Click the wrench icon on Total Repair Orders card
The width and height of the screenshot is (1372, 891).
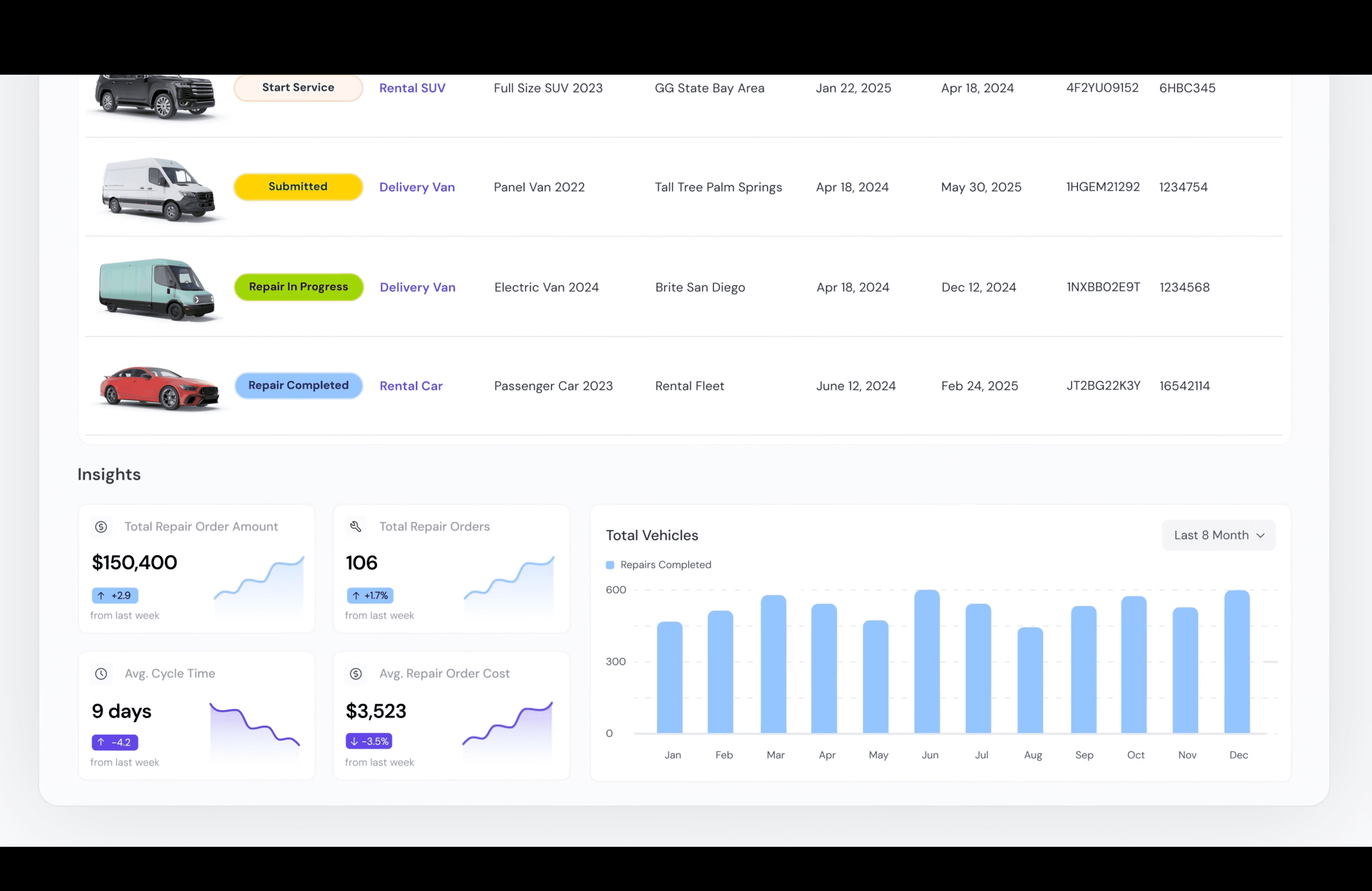pyautogui.click(x=356, y=526)
